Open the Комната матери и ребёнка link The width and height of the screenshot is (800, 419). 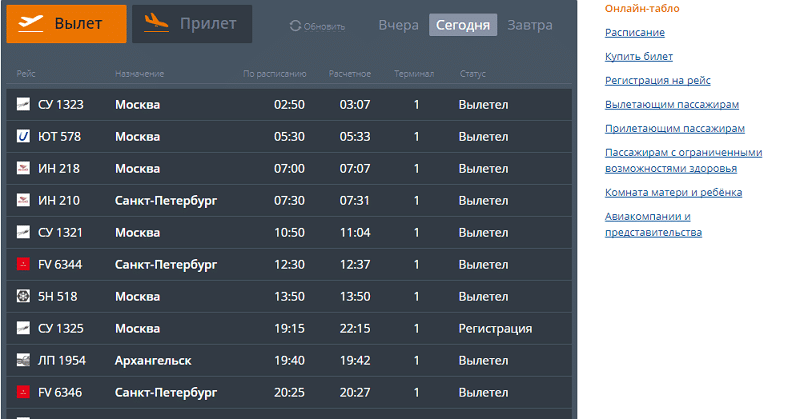click(673, 192)
